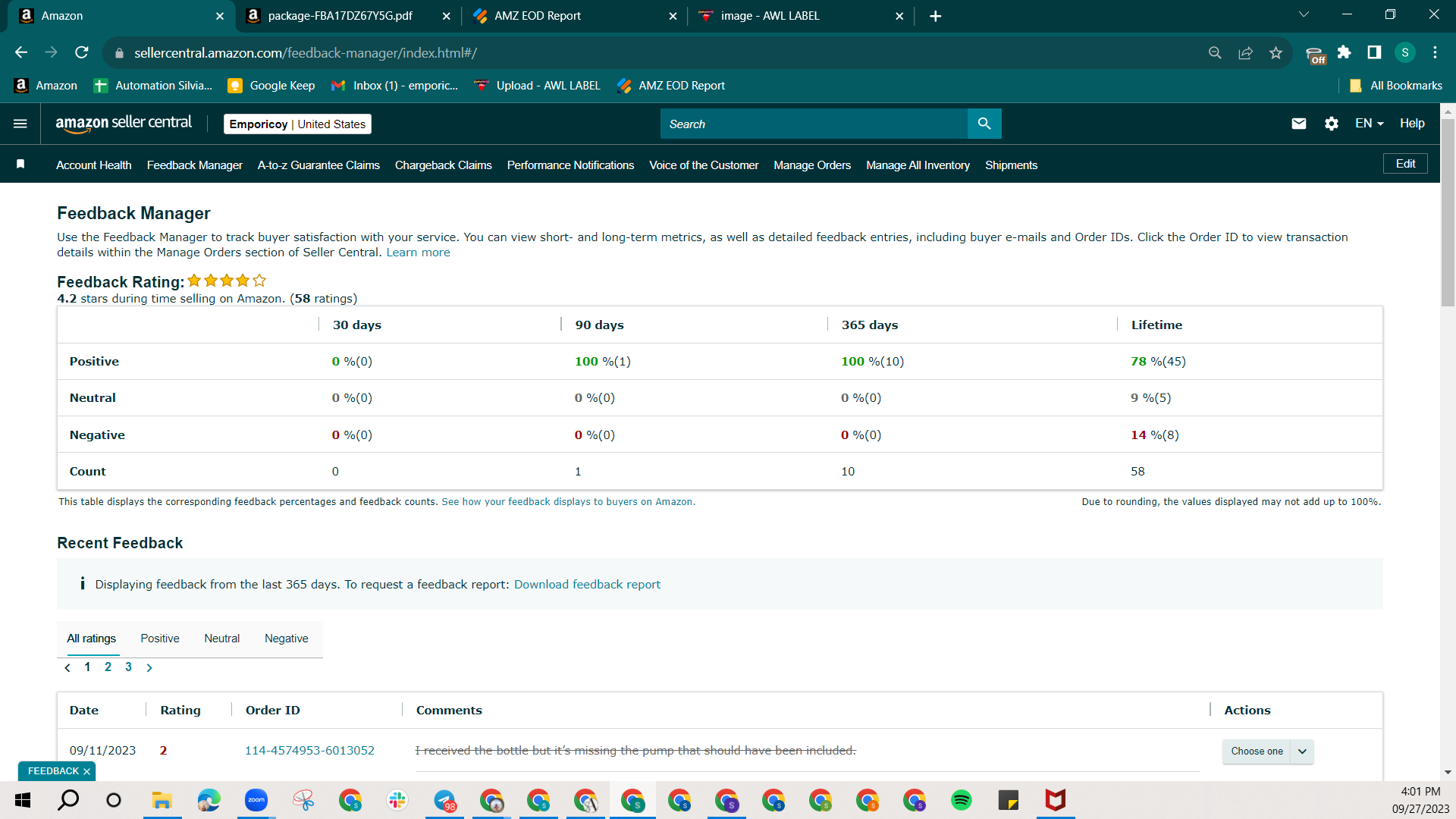
Task: Open Spotify from the taskbar
Action: (962, 800)
